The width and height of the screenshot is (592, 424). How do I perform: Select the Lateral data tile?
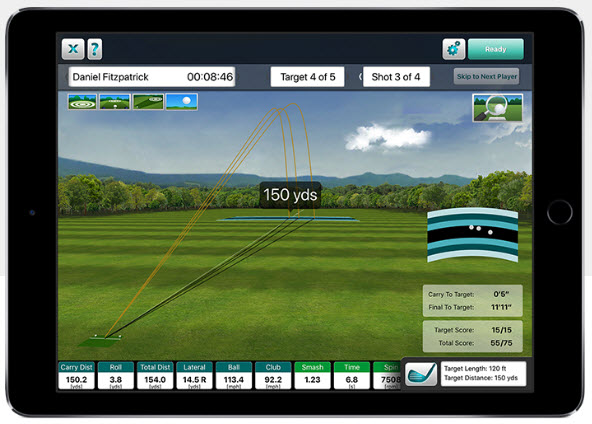(x=194, y=376)
